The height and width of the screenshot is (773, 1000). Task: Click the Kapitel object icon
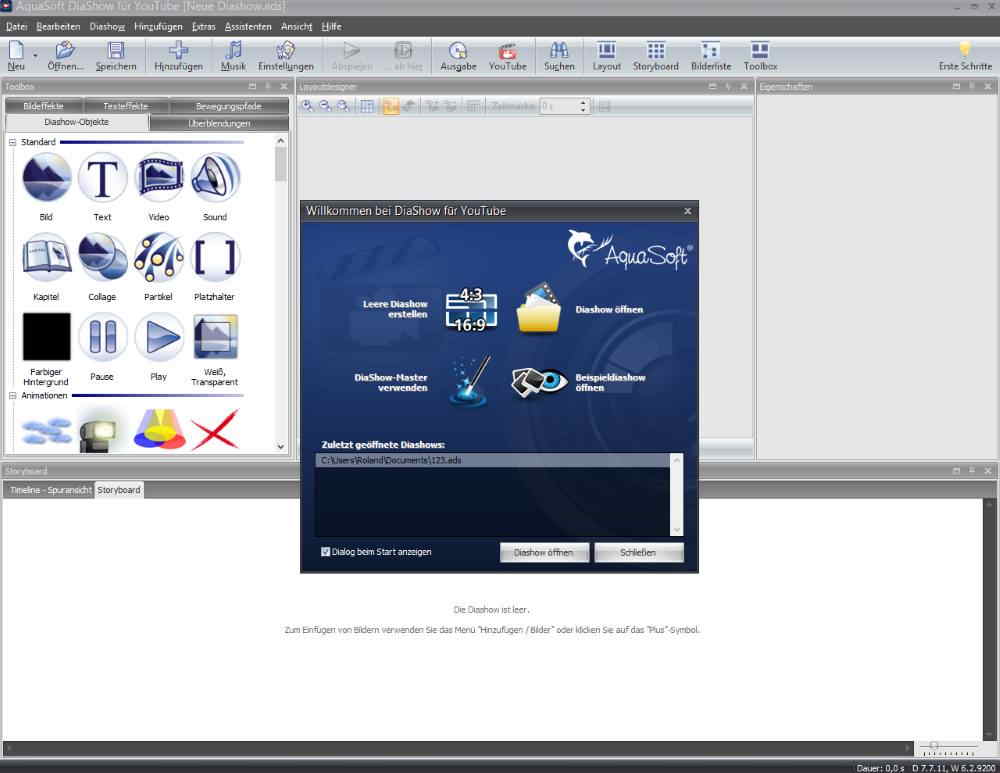click(46, 258)
